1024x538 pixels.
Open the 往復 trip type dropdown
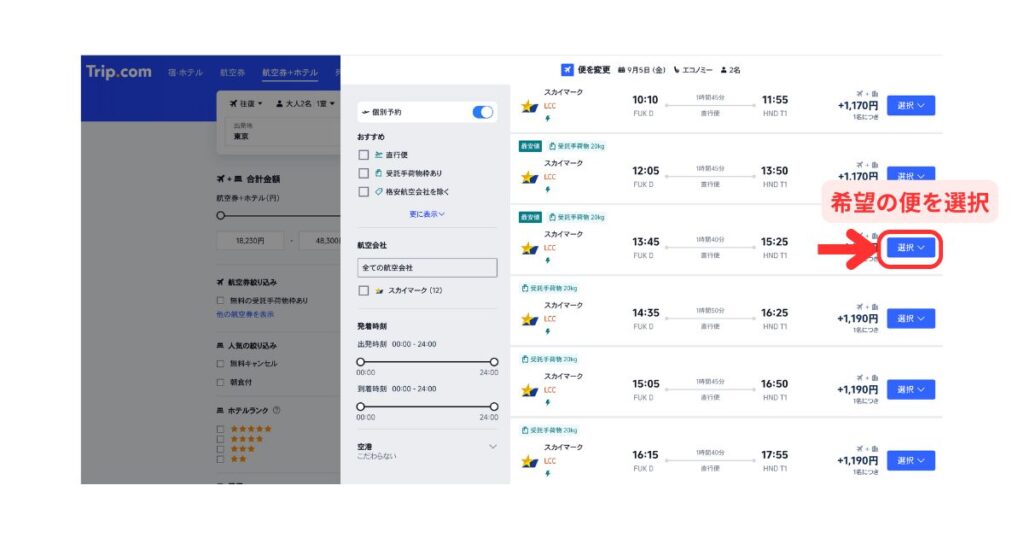[246, 104]
